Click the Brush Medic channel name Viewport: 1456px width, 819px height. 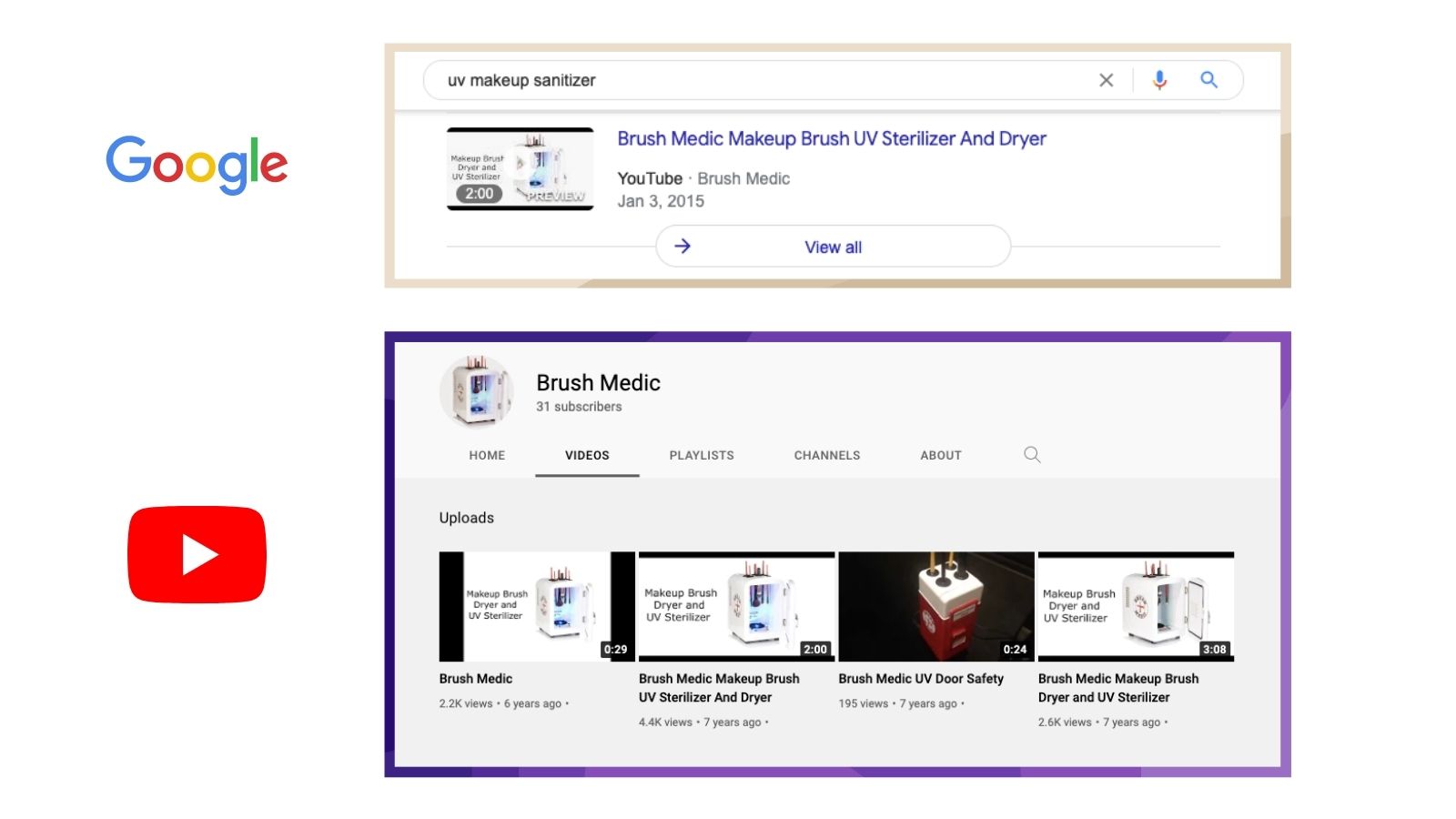pyautogui.click(x=598, y=382)
